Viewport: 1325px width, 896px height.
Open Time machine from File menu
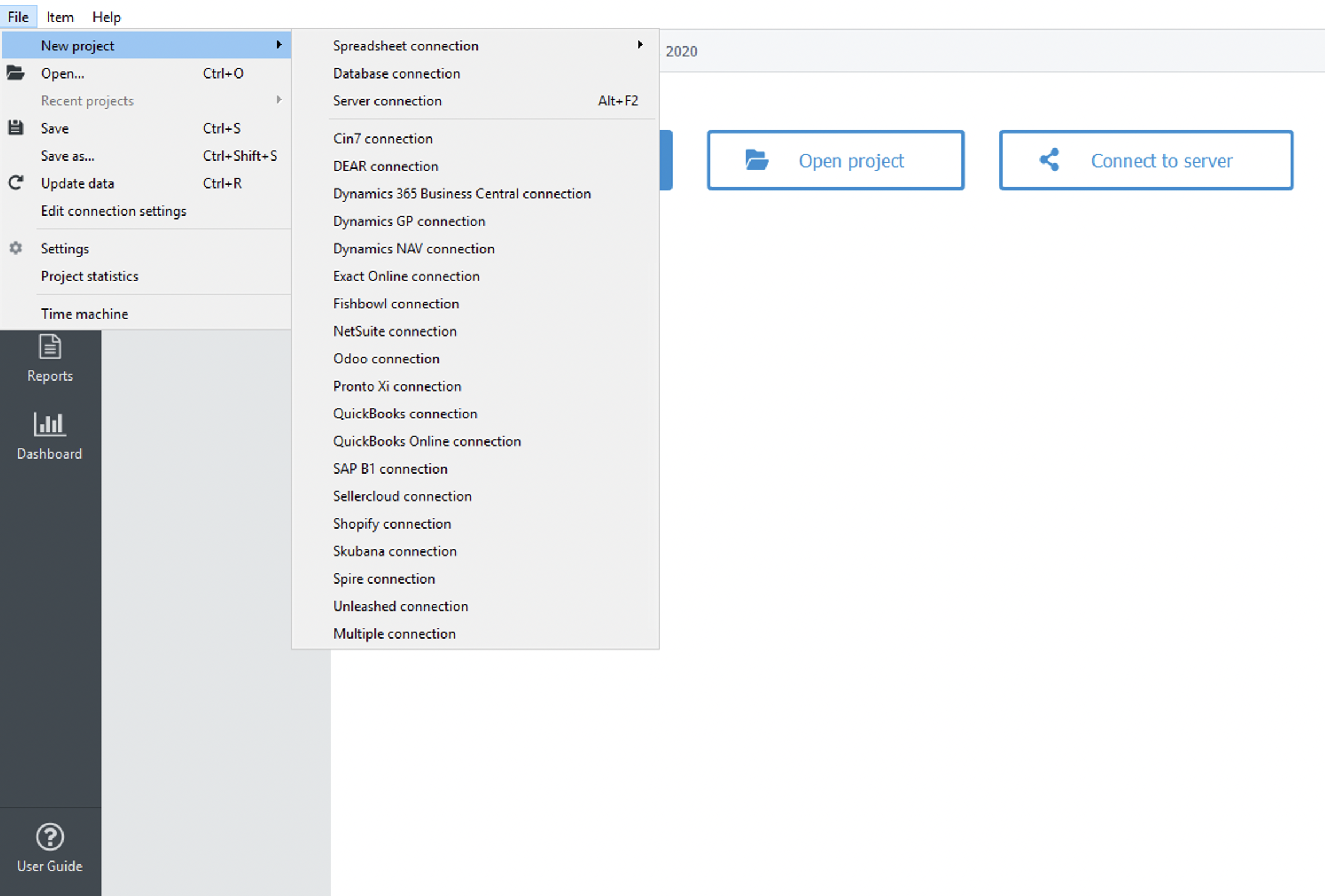[84, 314]
